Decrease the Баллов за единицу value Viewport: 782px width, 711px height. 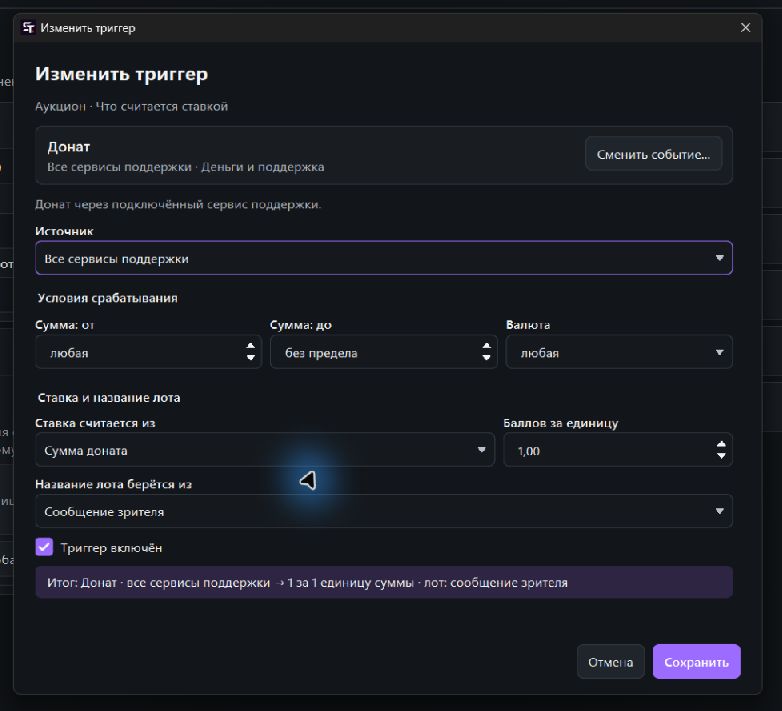pos(721,456)
